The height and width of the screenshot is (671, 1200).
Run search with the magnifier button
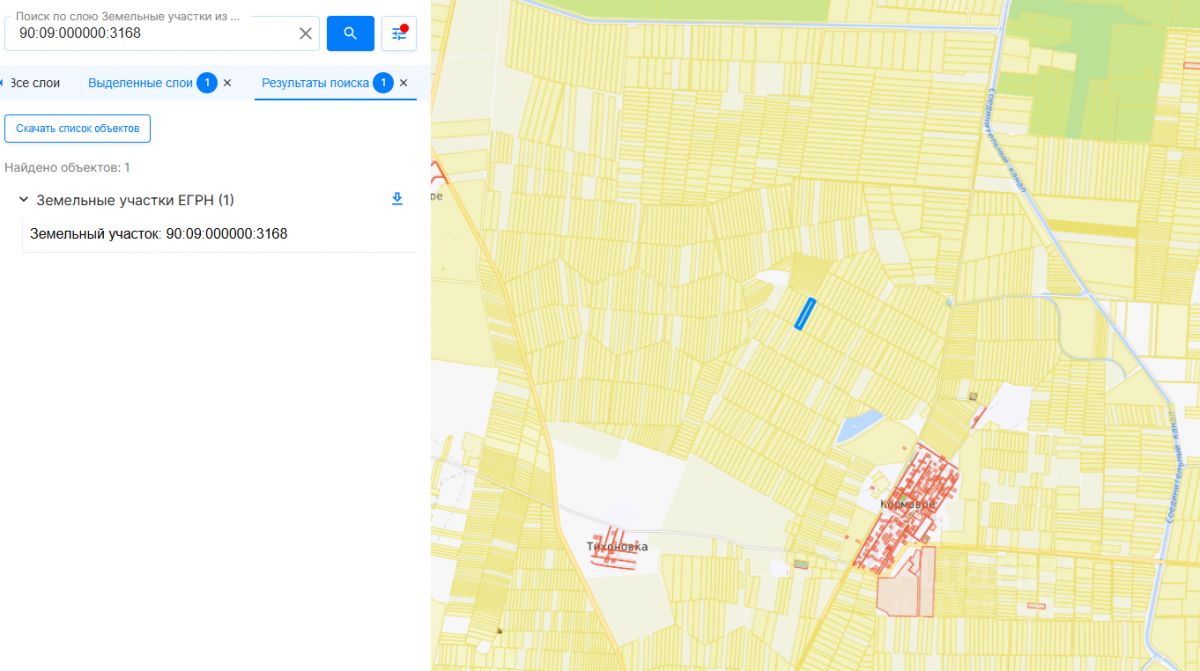350,33
